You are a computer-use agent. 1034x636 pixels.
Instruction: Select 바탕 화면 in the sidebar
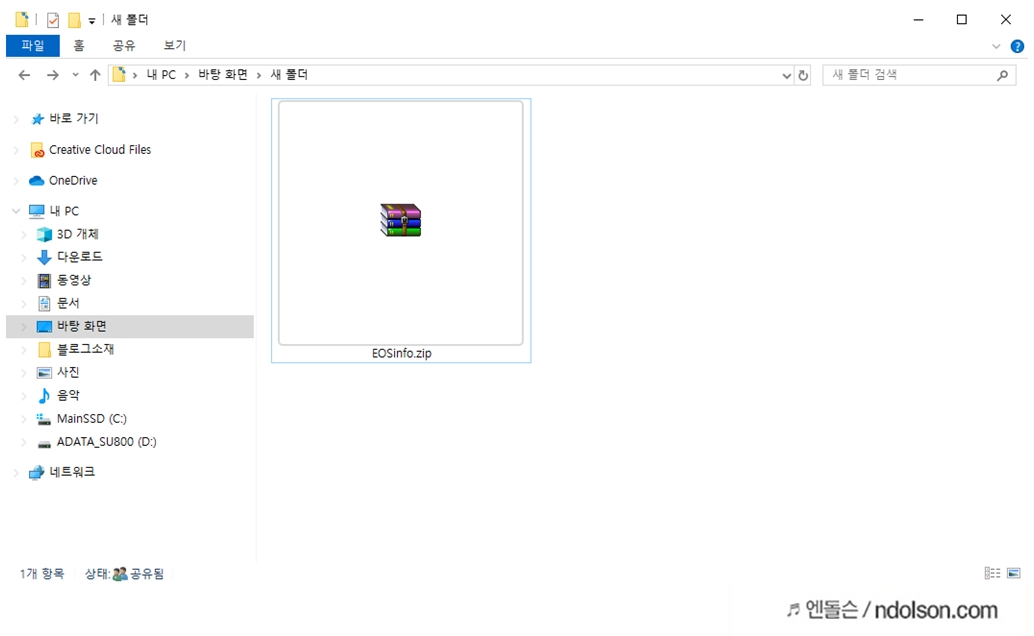pos(129,327)
